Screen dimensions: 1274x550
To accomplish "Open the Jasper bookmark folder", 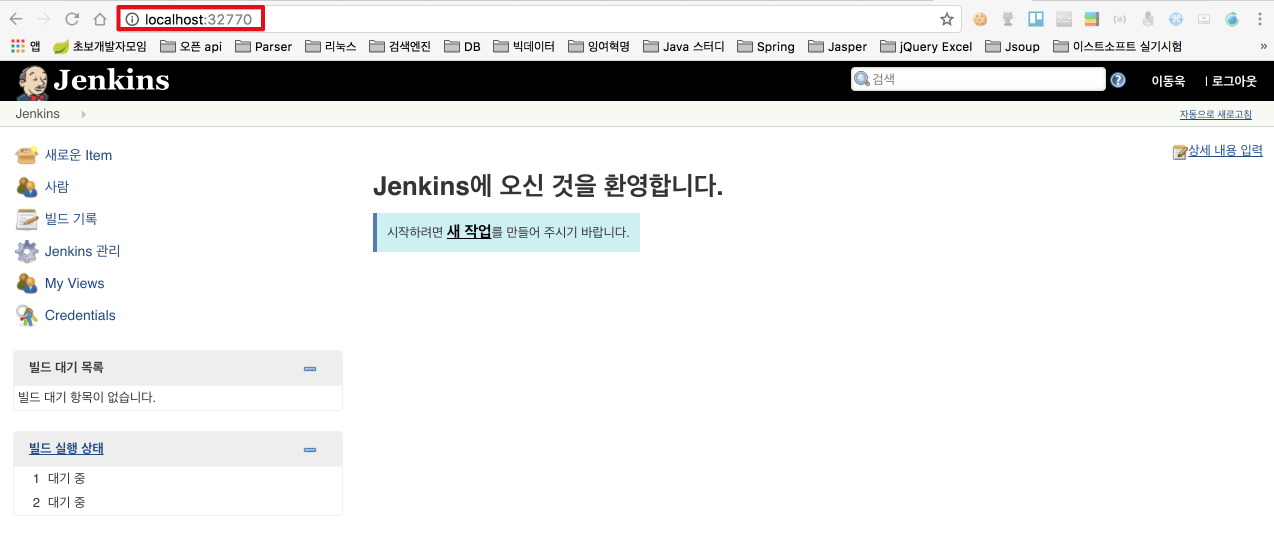I will (837, 46).
